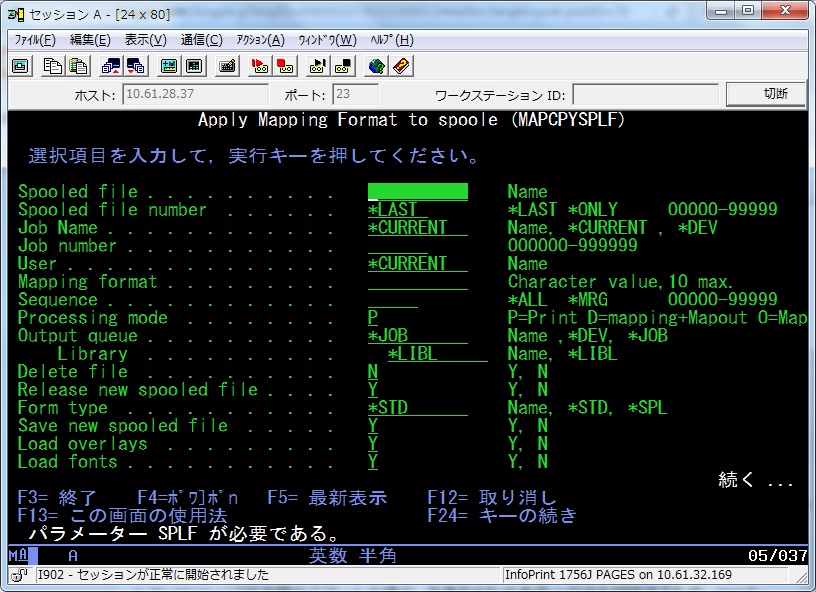Click the F4 prompt function key label
816x592 pixels.
click(188, 498)
